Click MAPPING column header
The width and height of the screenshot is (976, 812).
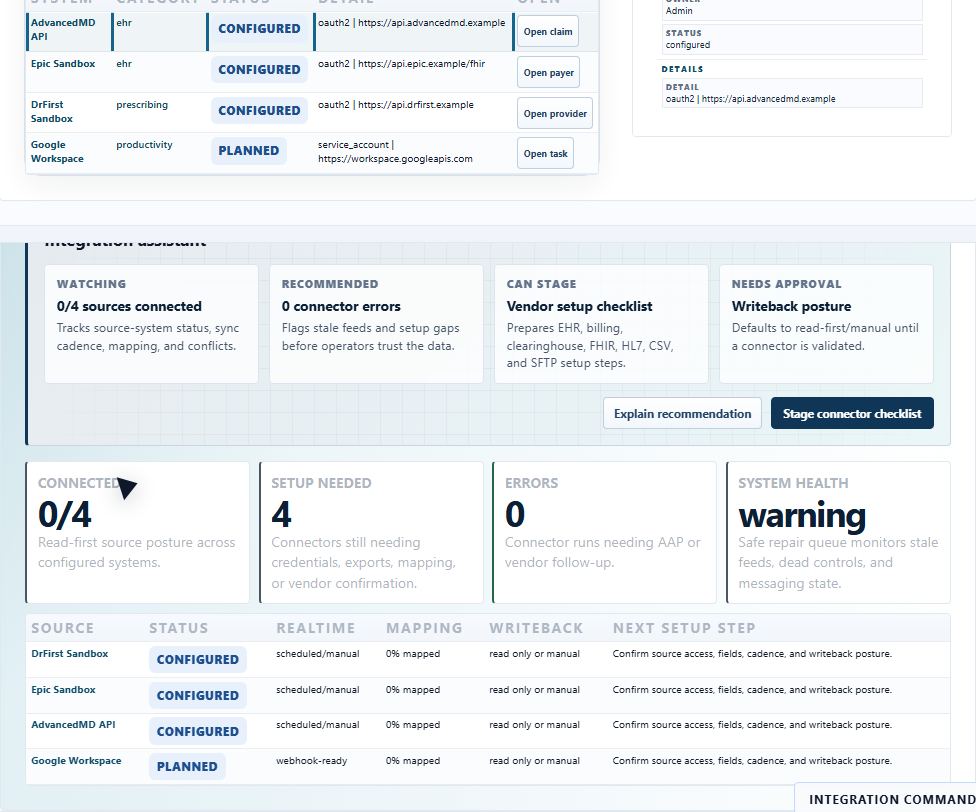424,628
